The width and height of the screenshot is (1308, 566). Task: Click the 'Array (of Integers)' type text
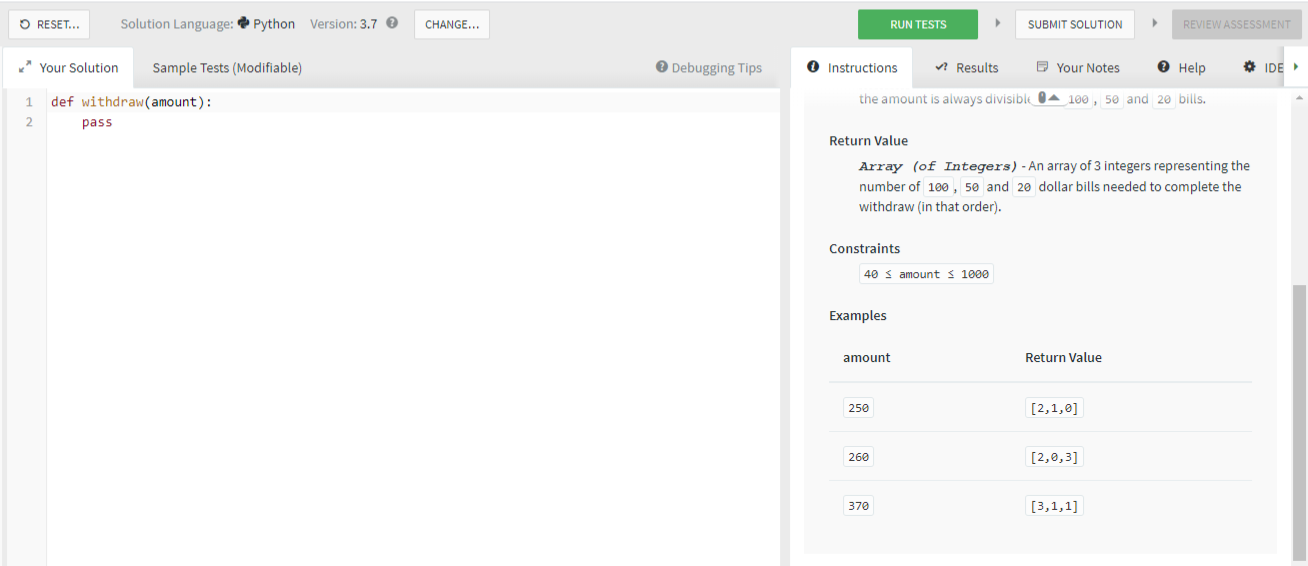pos(938,166)
